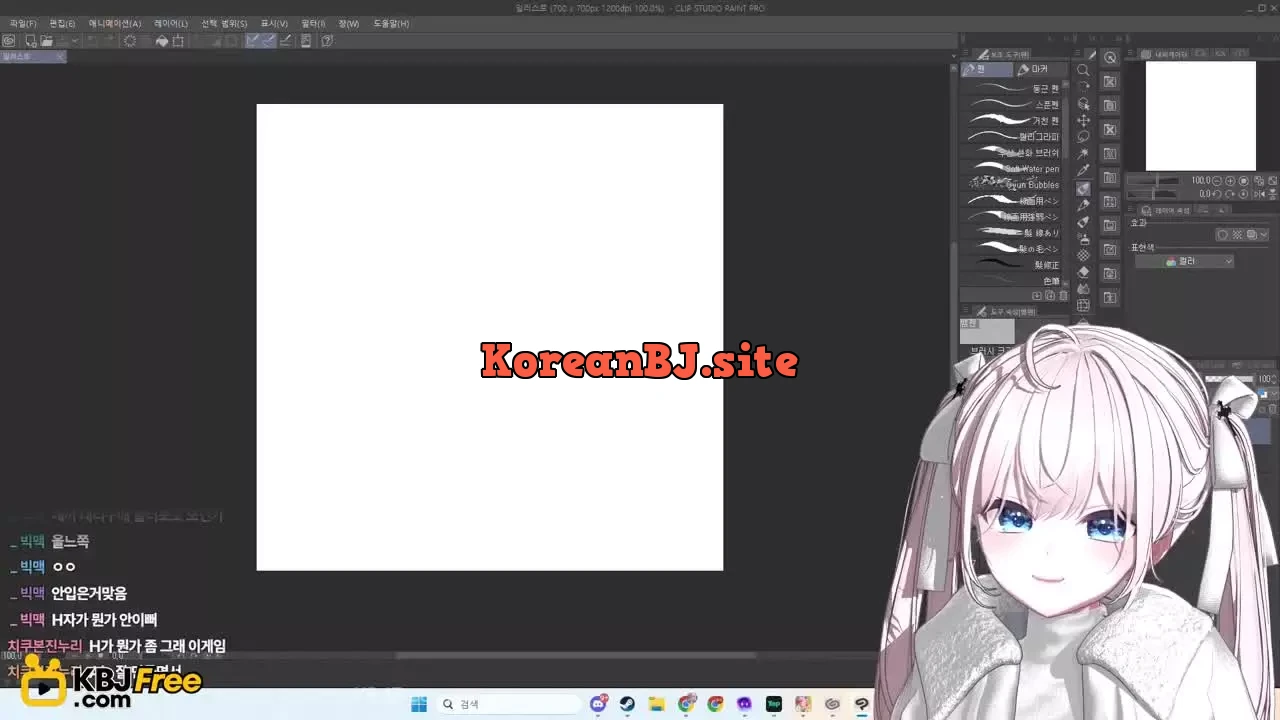Click the taskbar 검색 search box
The width and height of the screenshot is (1280, 720).
pos(510,704)
